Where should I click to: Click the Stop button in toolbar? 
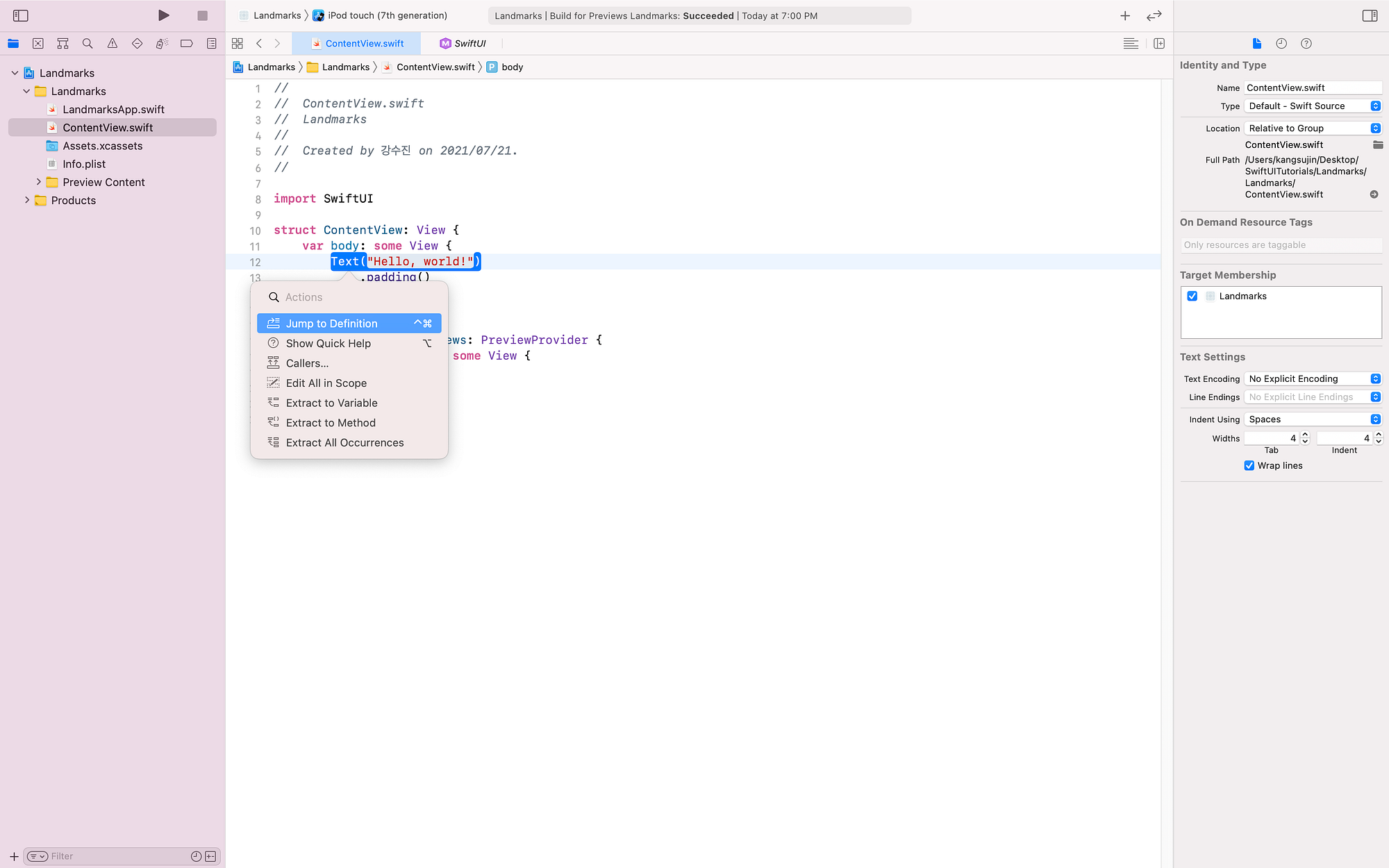click(x=202, y=15)
